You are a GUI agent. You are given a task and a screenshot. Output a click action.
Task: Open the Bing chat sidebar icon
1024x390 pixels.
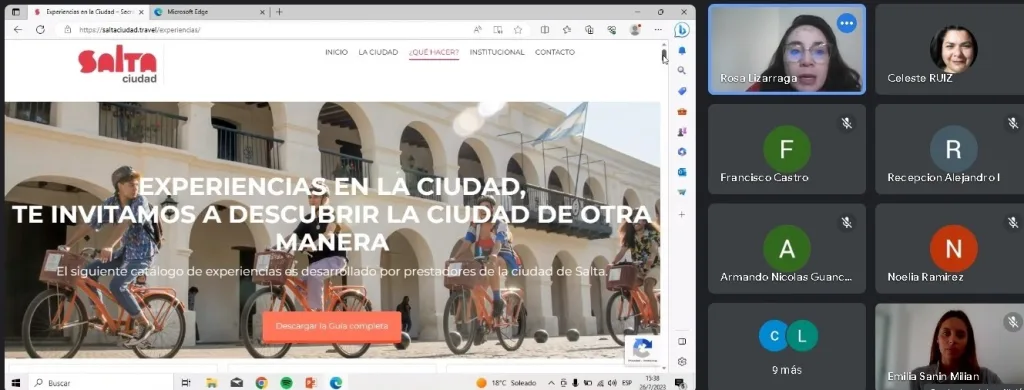tap(682, 30)
